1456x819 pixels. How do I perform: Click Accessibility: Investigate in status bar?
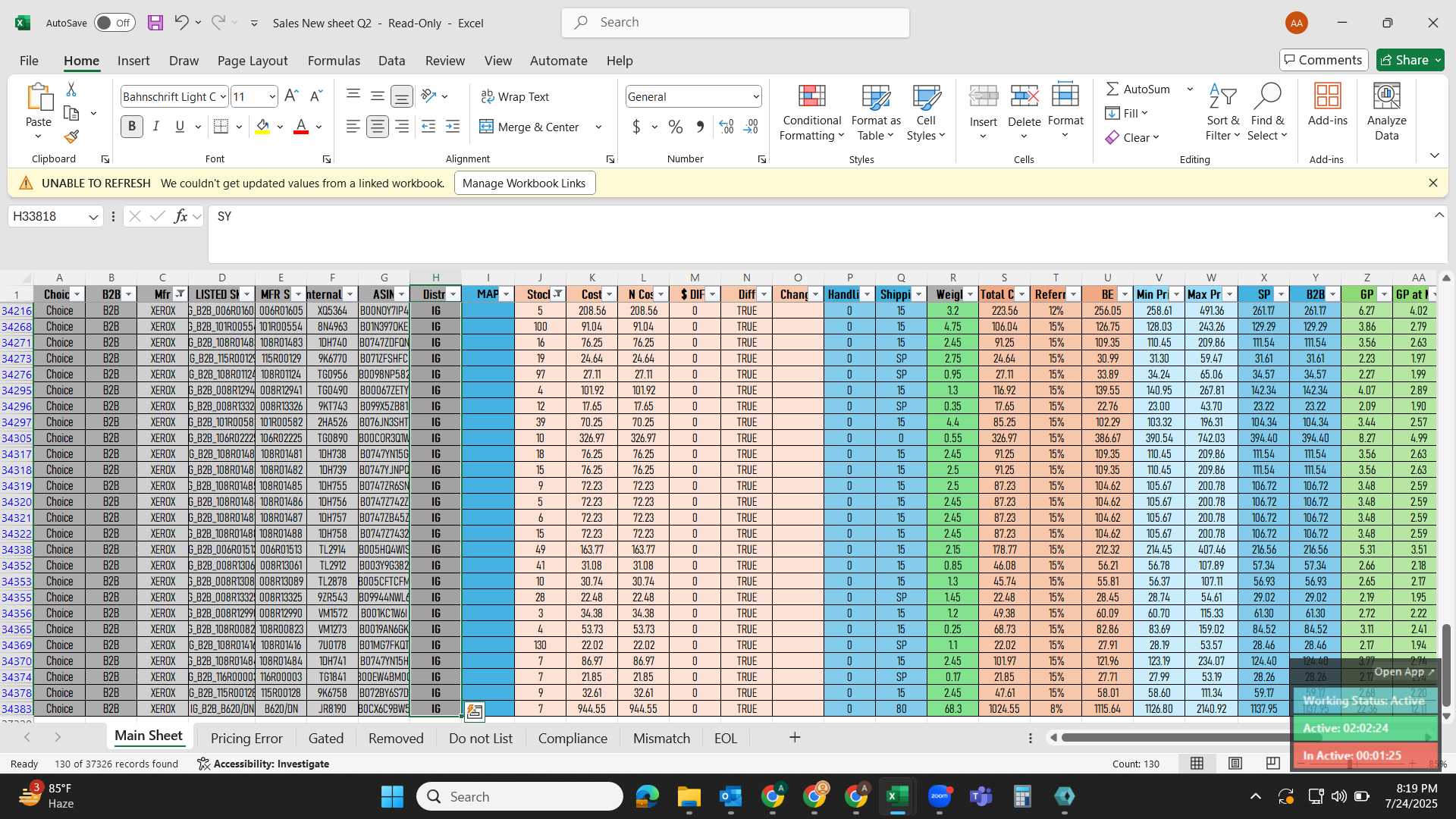click(263, 764)
